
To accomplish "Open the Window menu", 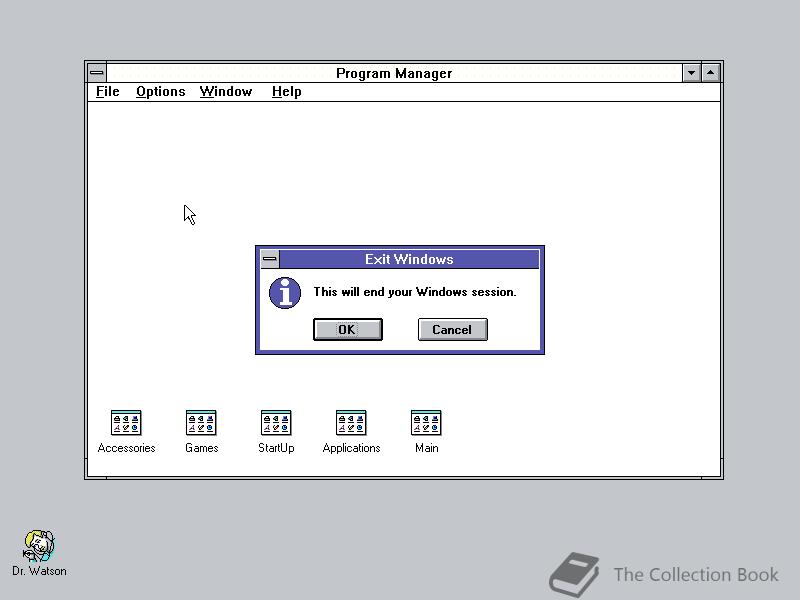I will 226,92.
